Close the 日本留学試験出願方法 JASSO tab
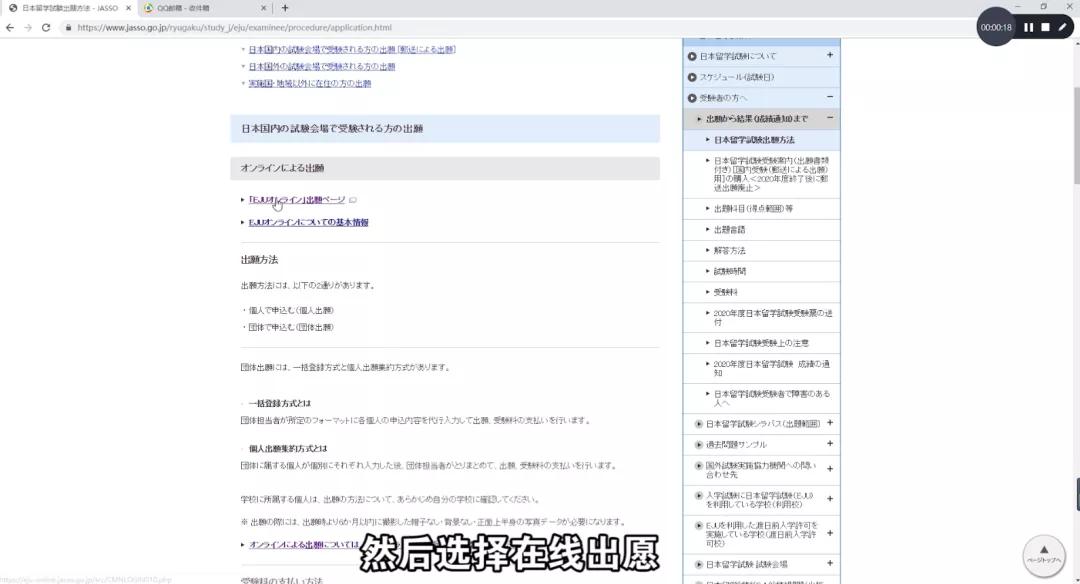Image resolution: width=1080 pixels, height=584 pixels. tap(128, 8)
